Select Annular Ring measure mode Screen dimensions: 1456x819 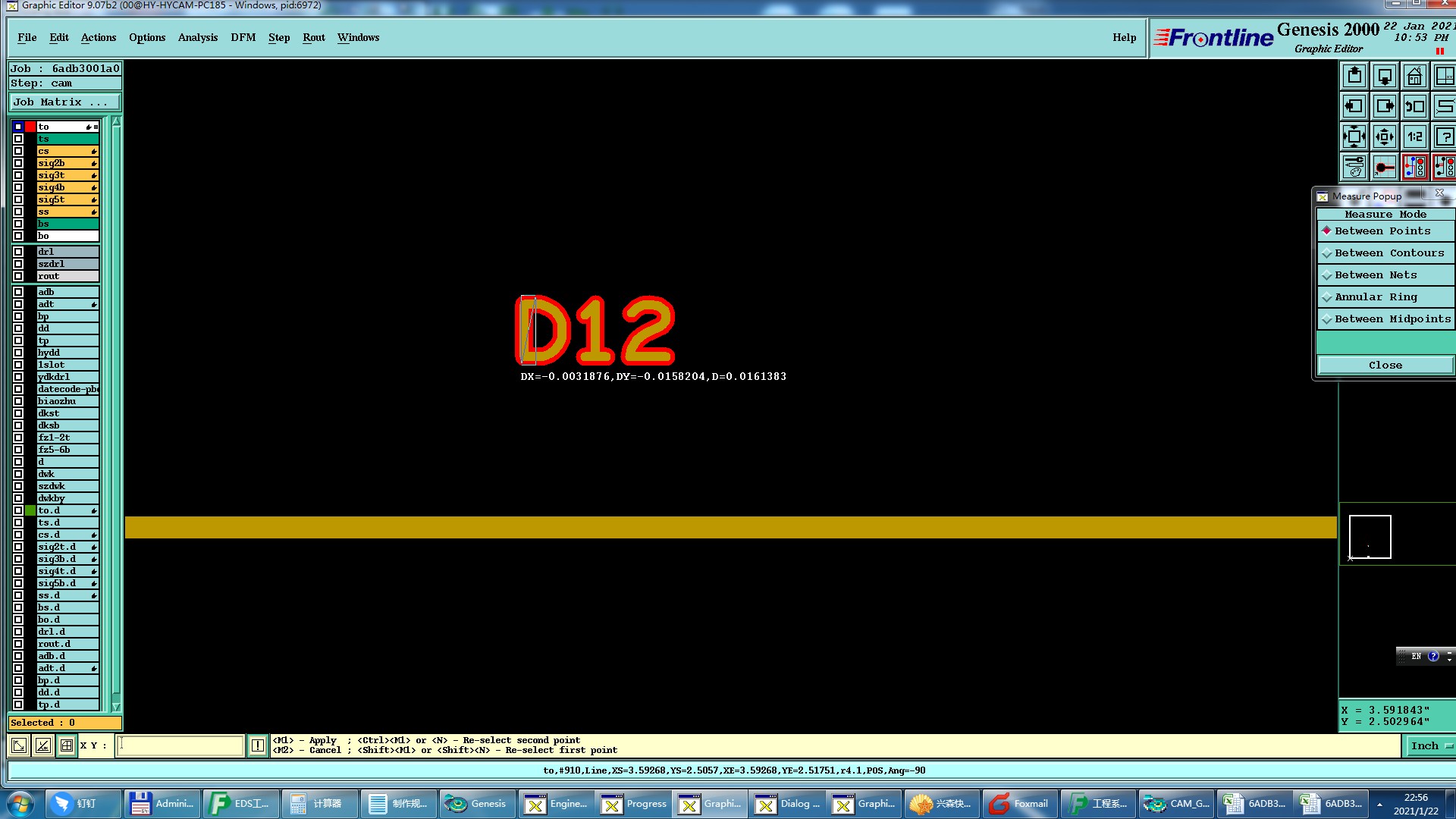1385,297
